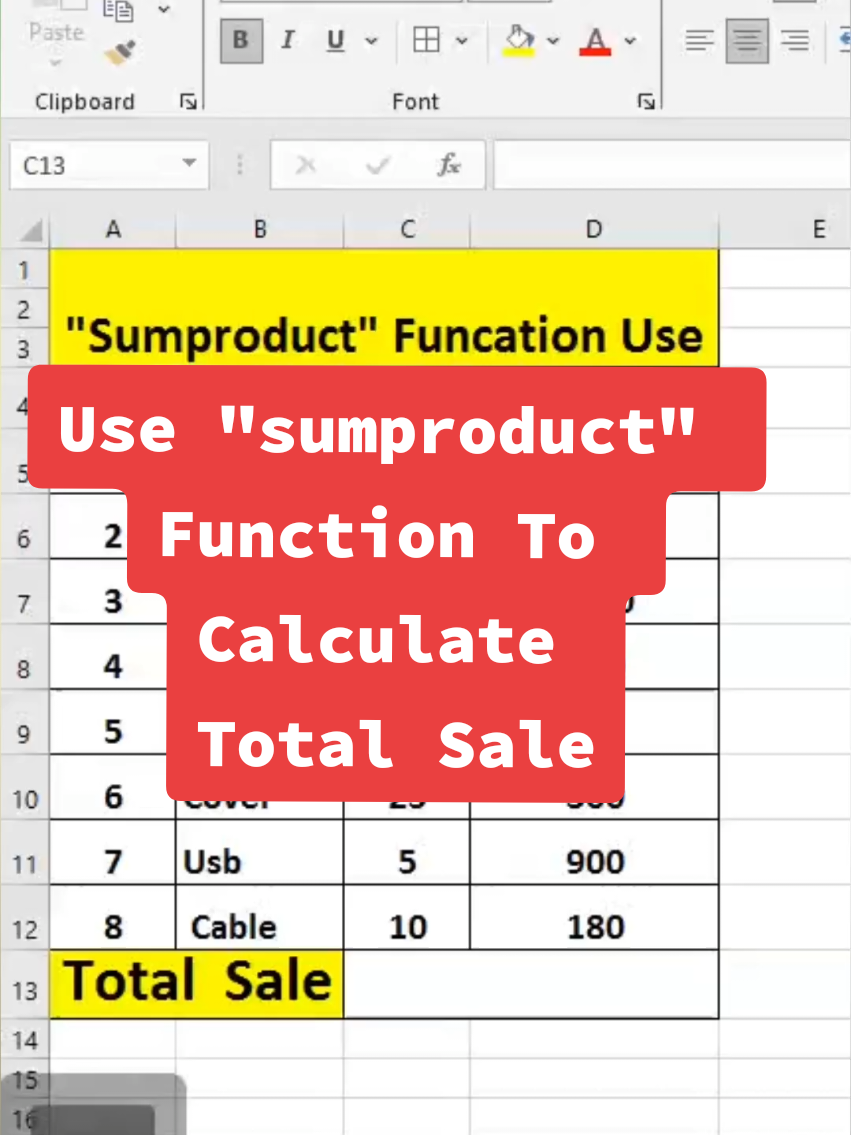The width and height of the screenshot is (851, 1135).
Task: Select serial number cell 7
Action: tap(113, 853)
